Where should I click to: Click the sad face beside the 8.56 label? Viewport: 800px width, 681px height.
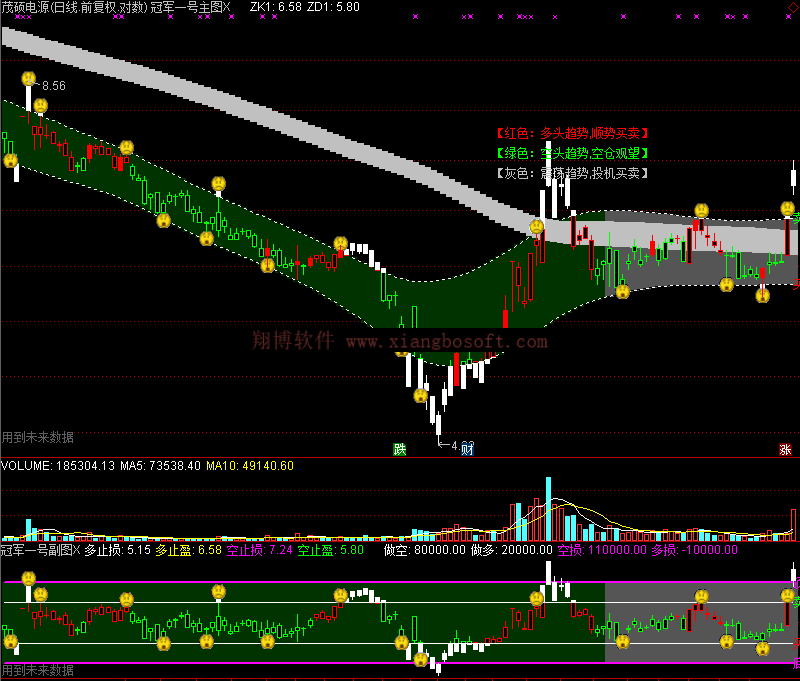[x=29, y=79]
